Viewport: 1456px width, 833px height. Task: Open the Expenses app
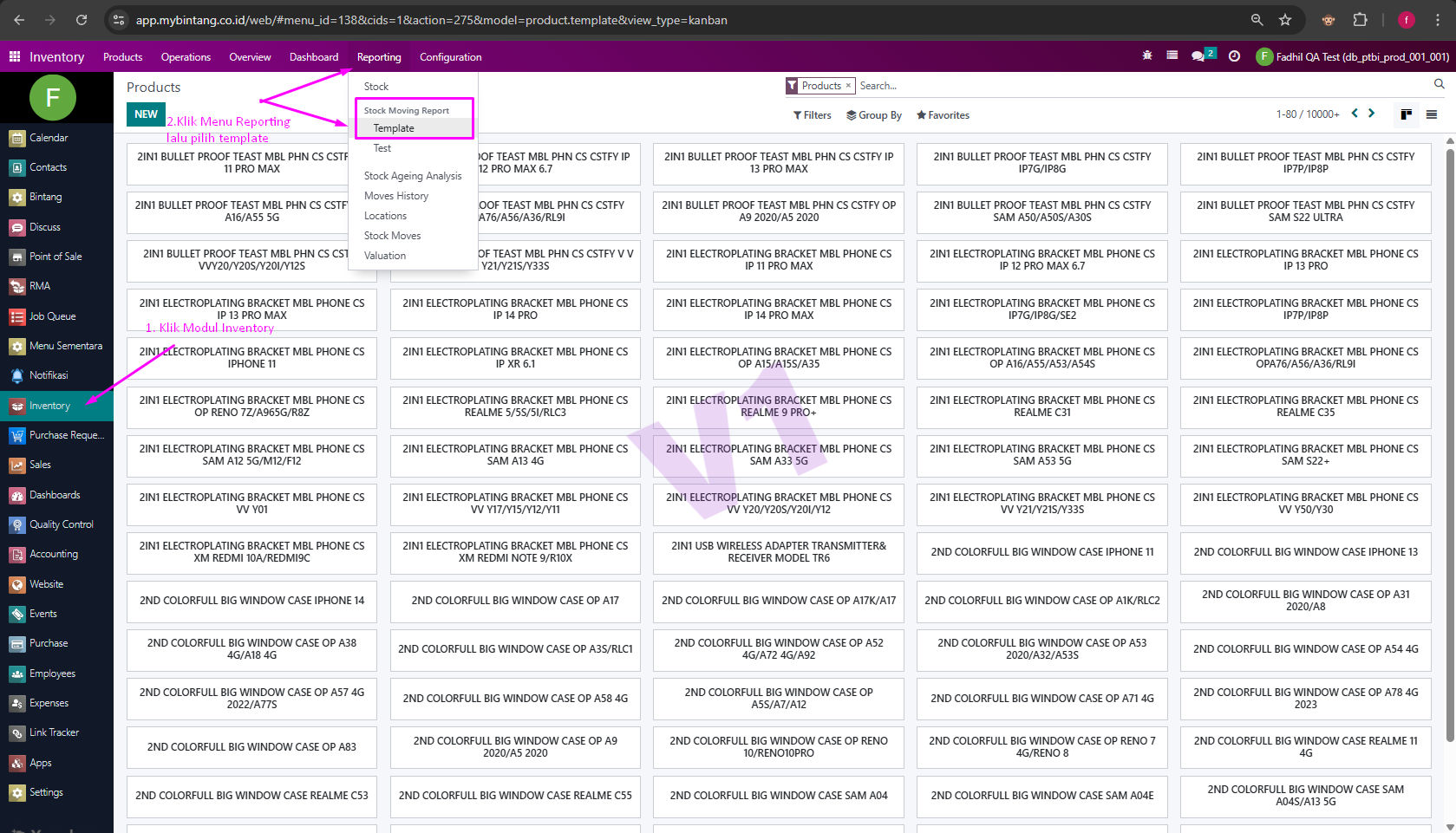[x=56, y=703]
